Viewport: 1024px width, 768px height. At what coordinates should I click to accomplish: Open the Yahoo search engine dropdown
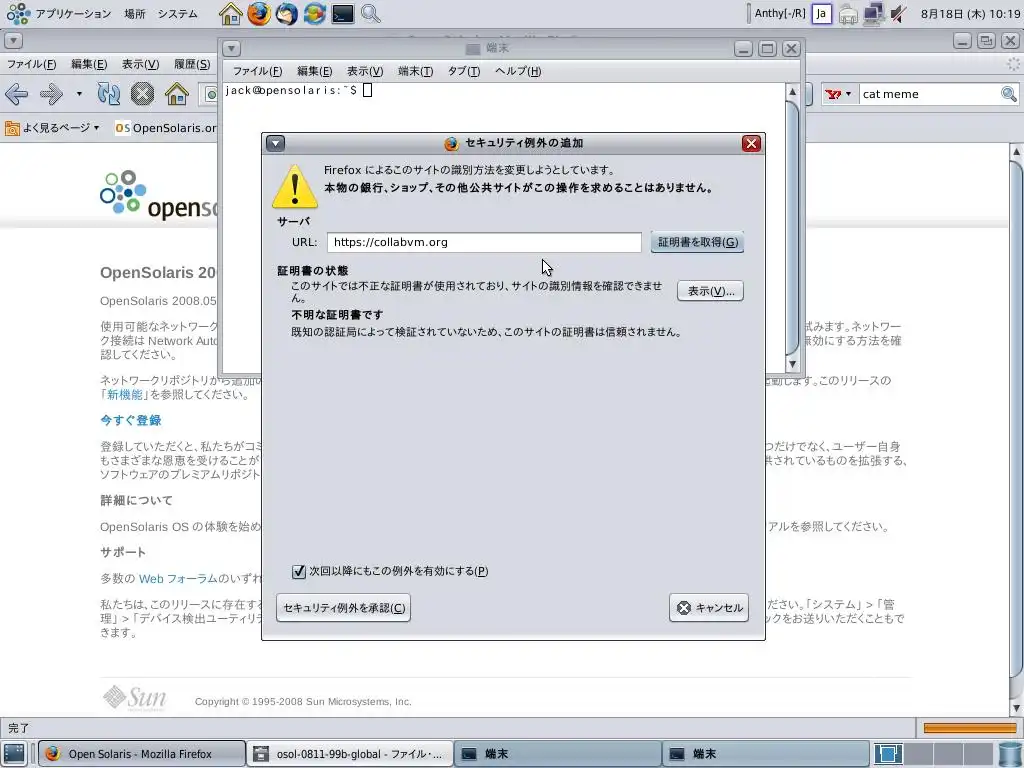tap(839, 94)
